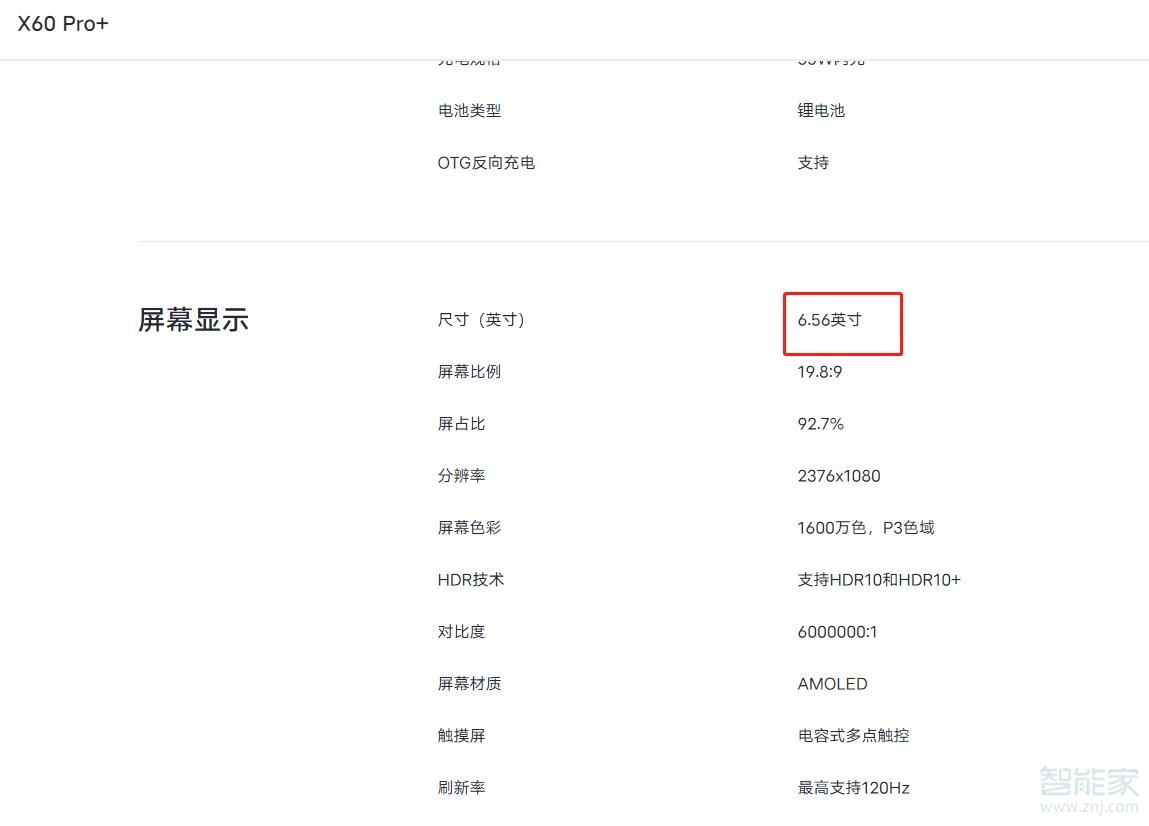The width and height of the screenshot is (1149, 826).
Task: Select the 屏幕显示 section heading
Action: (193, 320)
